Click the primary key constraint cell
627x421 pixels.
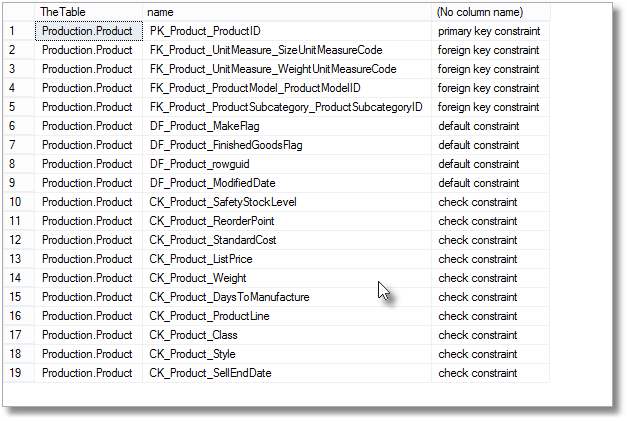point(489,31)
